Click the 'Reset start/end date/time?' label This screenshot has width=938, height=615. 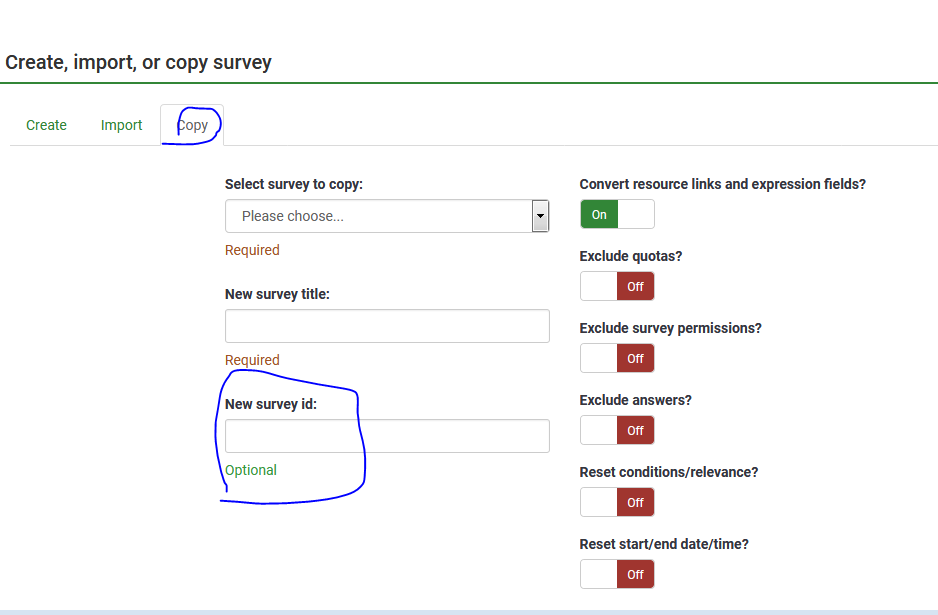[x=664, y=544]
